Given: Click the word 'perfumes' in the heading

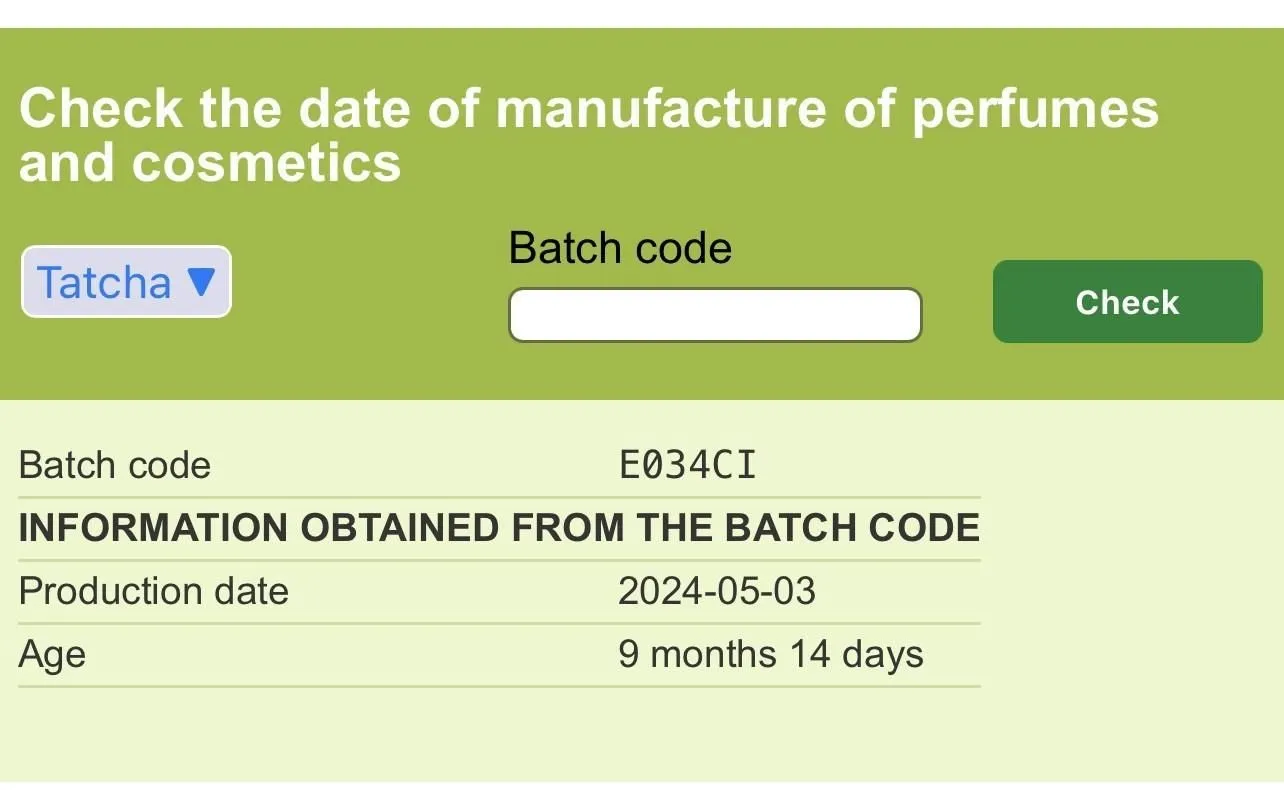Looking at the screenshot, I should 1034,110.
